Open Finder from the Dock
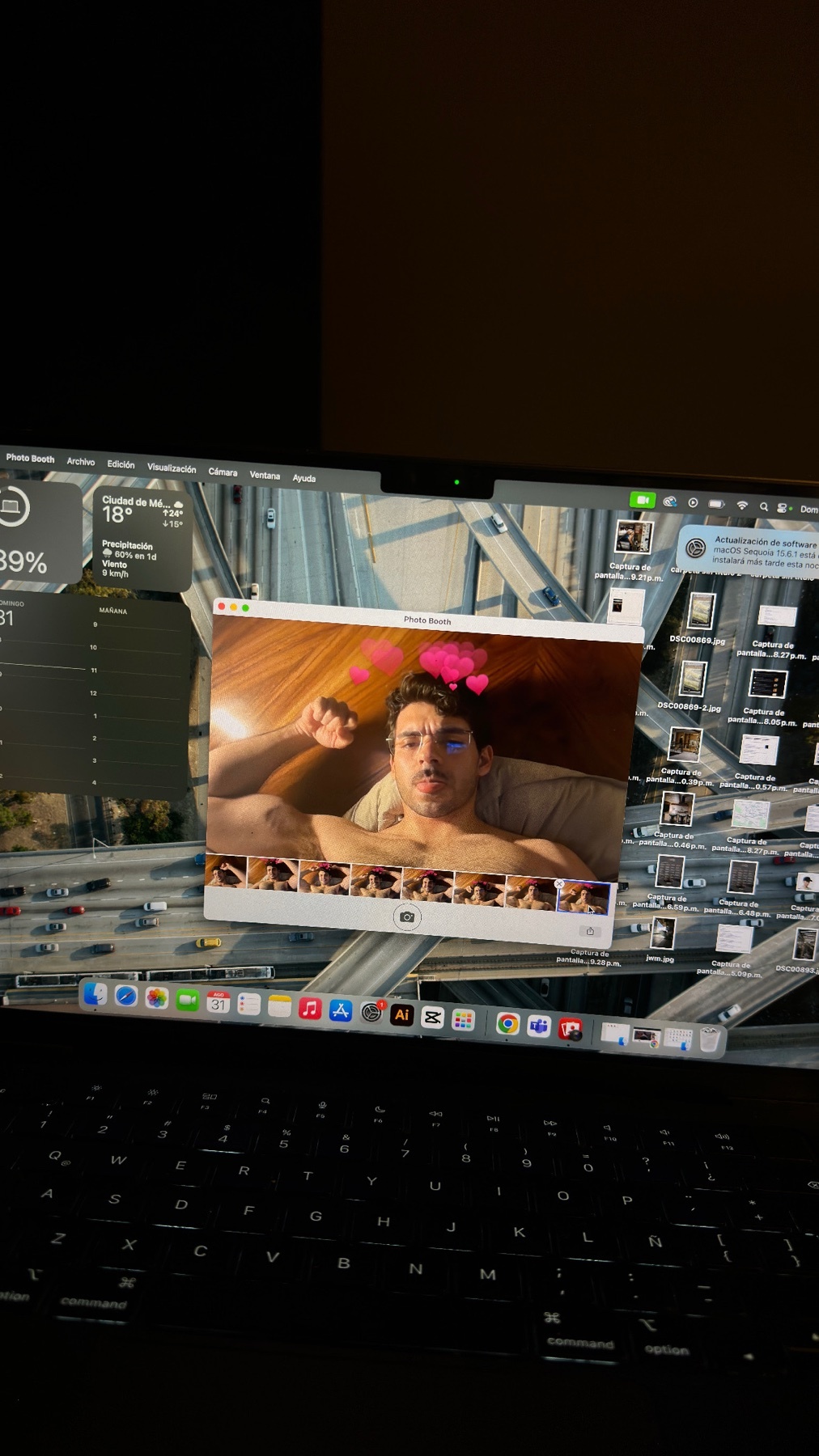This screenshot has height=1456, width=819. click(x=95, y=993)
